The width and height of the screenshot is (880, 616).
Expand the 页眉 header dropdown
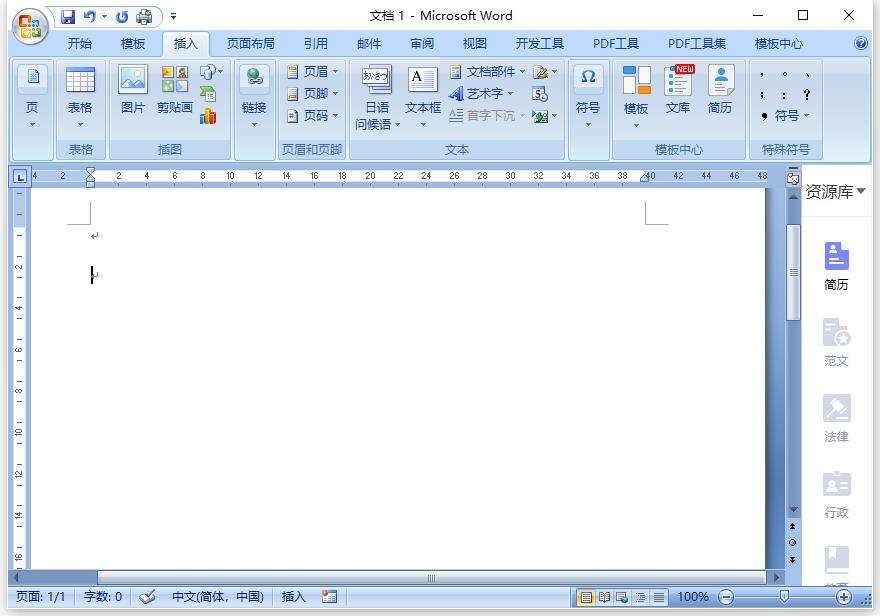tap(313, 72)
